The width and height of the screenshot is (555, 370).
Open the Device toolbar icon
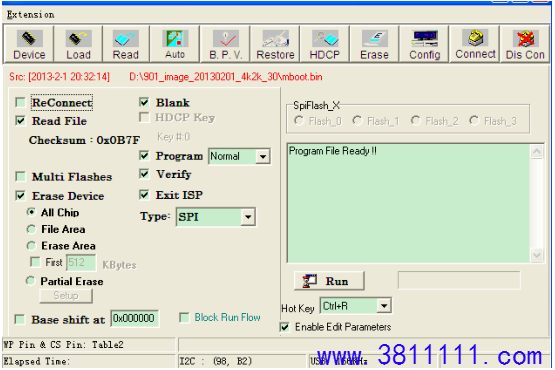(x=29, y=44)
